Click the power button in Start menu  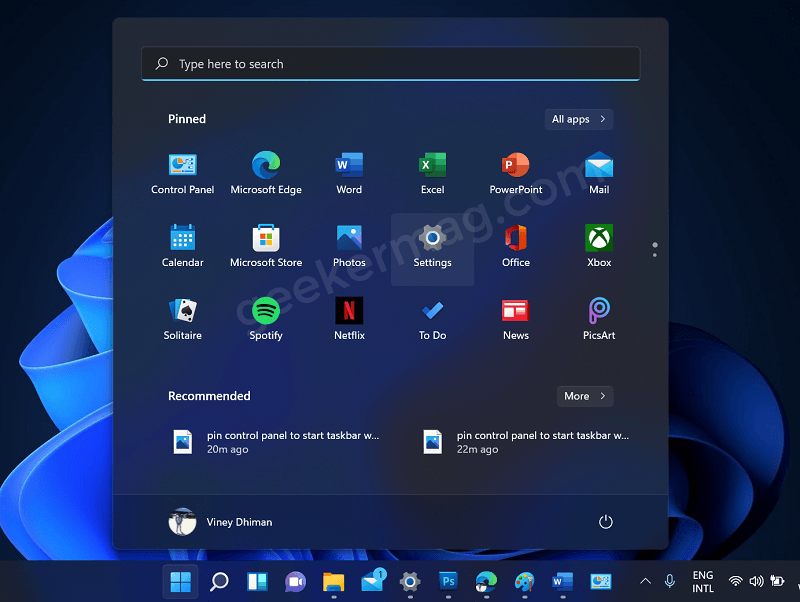605,522
